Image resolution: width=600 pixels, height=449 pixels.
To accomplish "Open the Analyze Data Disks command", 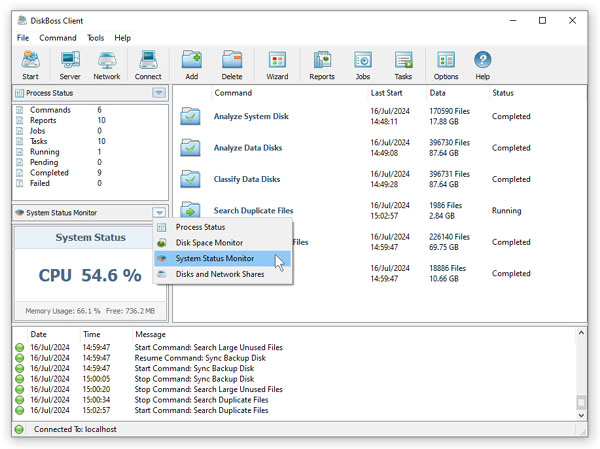I will coord(248,148).
